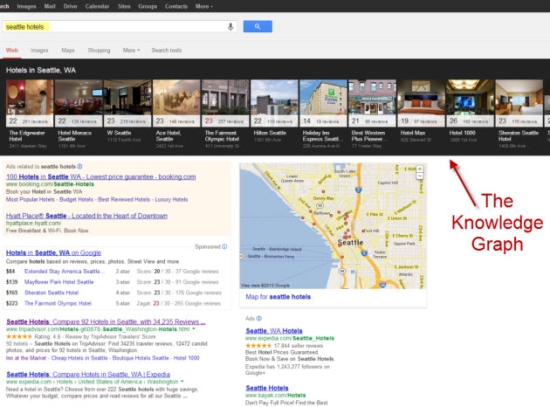Switch to the Images search tab
The height and width of the screenshot is (407, 550).
pos(39,50)
